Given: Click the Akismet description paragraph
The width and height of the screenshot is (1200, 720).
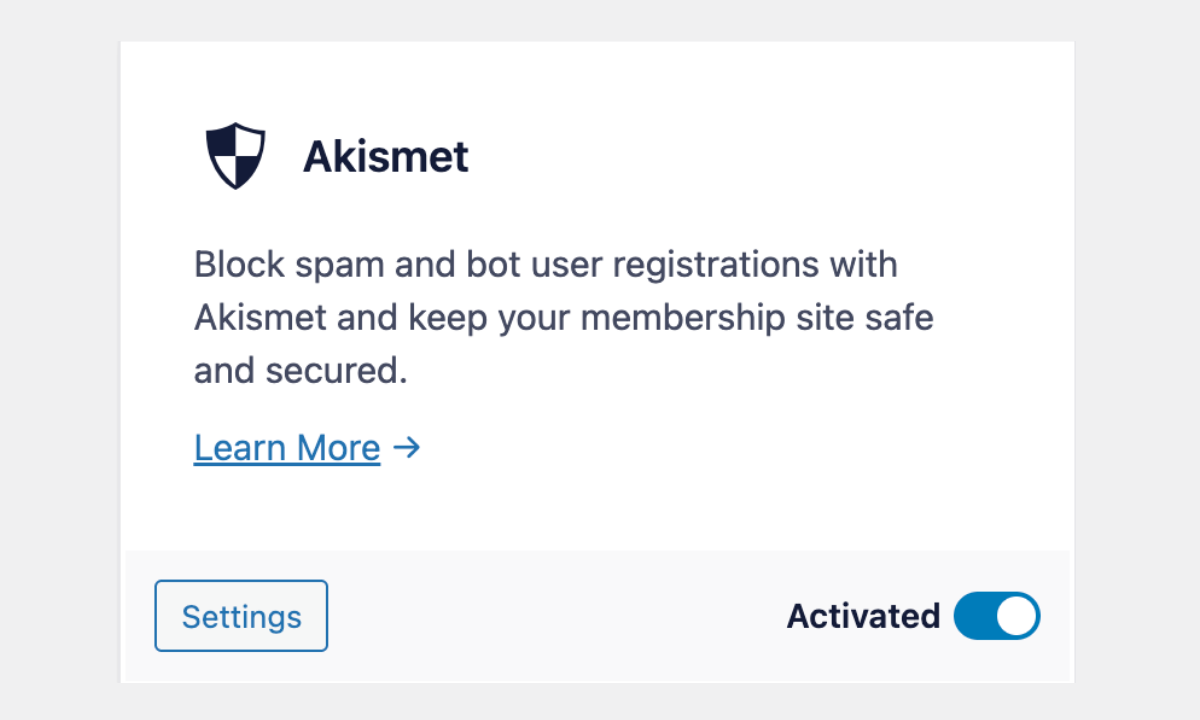Looking at the screenshot, I should (x=563, y=318).
